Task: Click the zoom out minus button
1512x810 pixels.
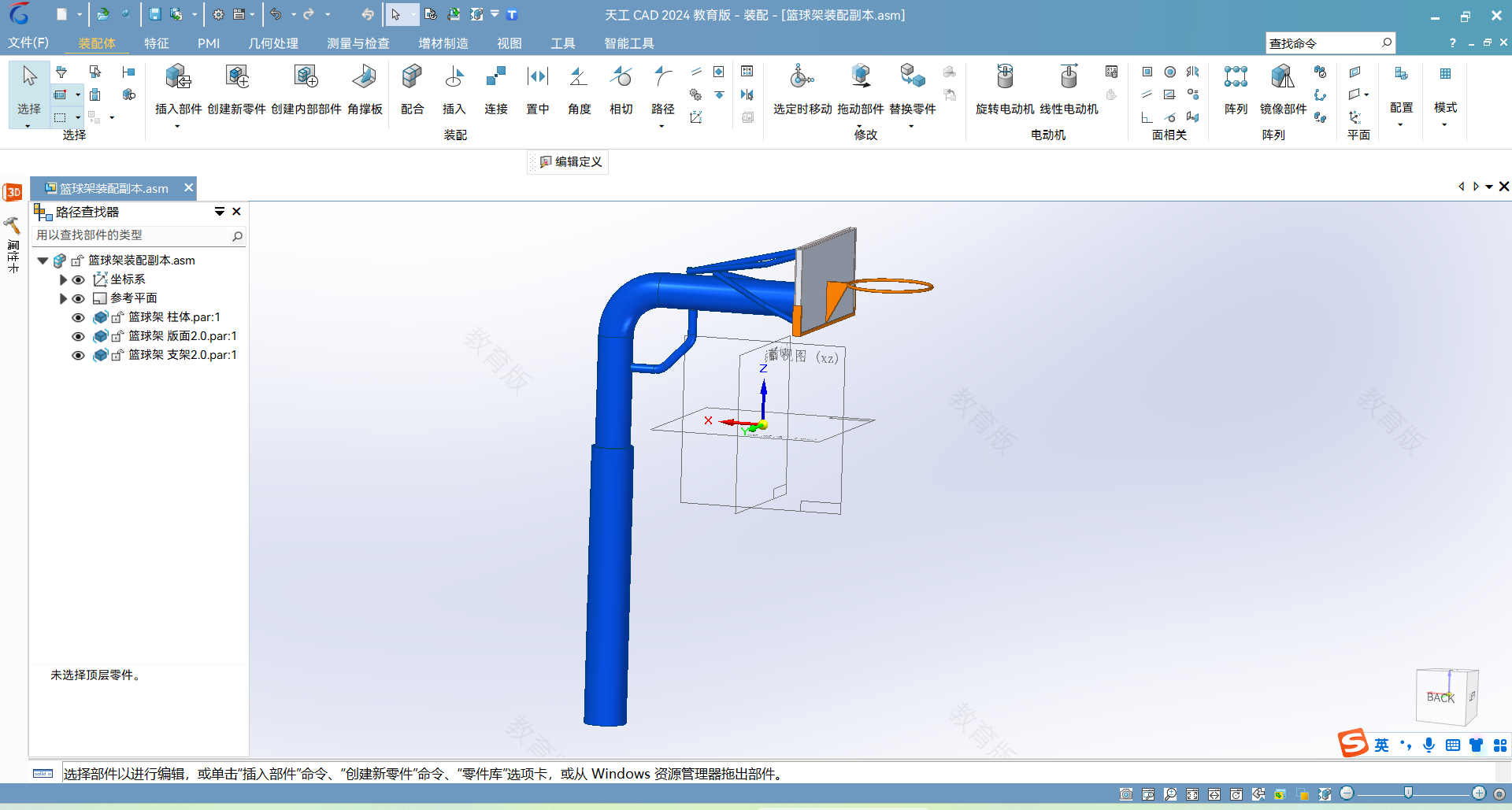Action: tap(1347, 793)
